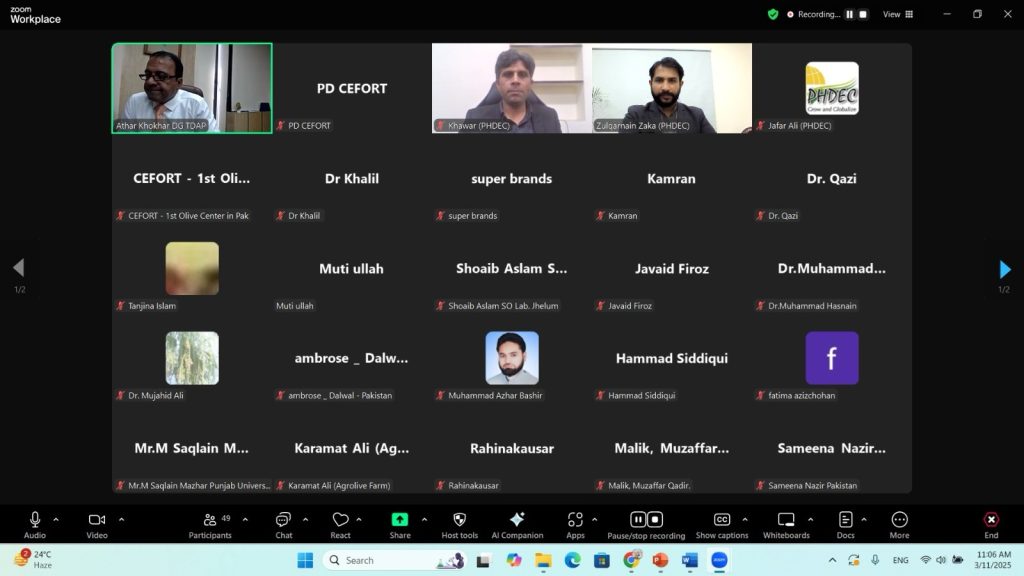The height and width of the screenshot is (576, 1024).
Task: Open the Participants panel
Action: [210, 520]
